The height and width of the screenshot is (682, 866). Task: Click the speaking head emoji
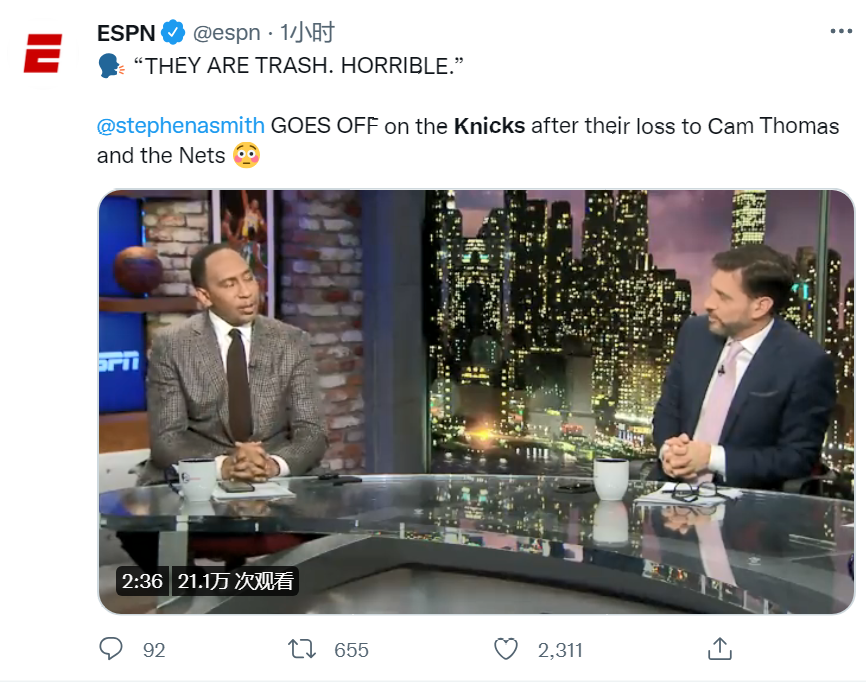click(x=111, y=66)
